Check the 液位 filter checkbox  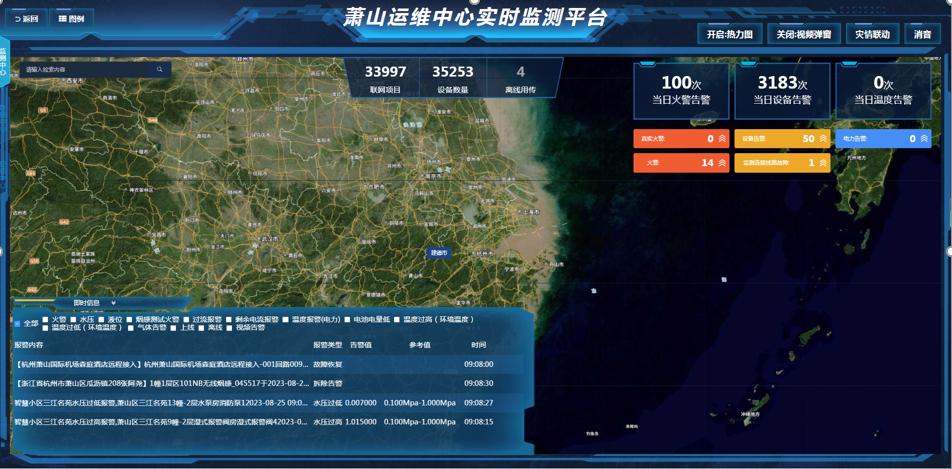point(101,319)
